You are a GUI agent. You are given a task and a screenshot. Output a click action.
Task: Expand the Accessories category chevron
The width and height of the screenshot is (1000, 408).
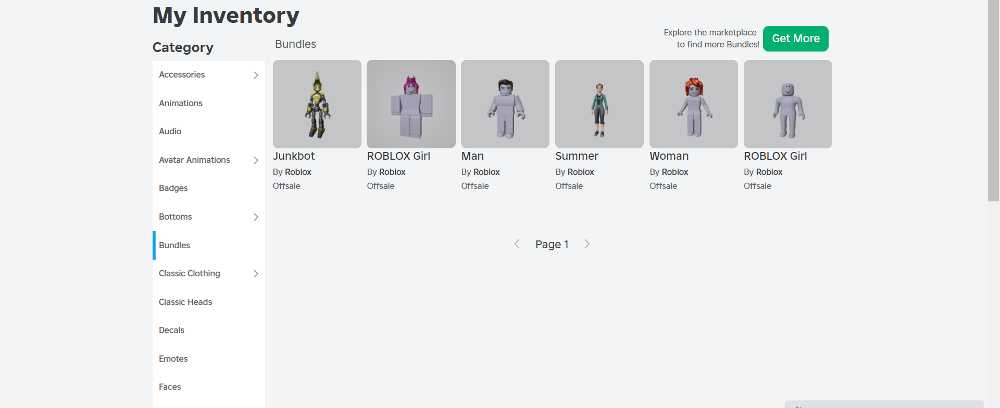click(x=256, y=75)
